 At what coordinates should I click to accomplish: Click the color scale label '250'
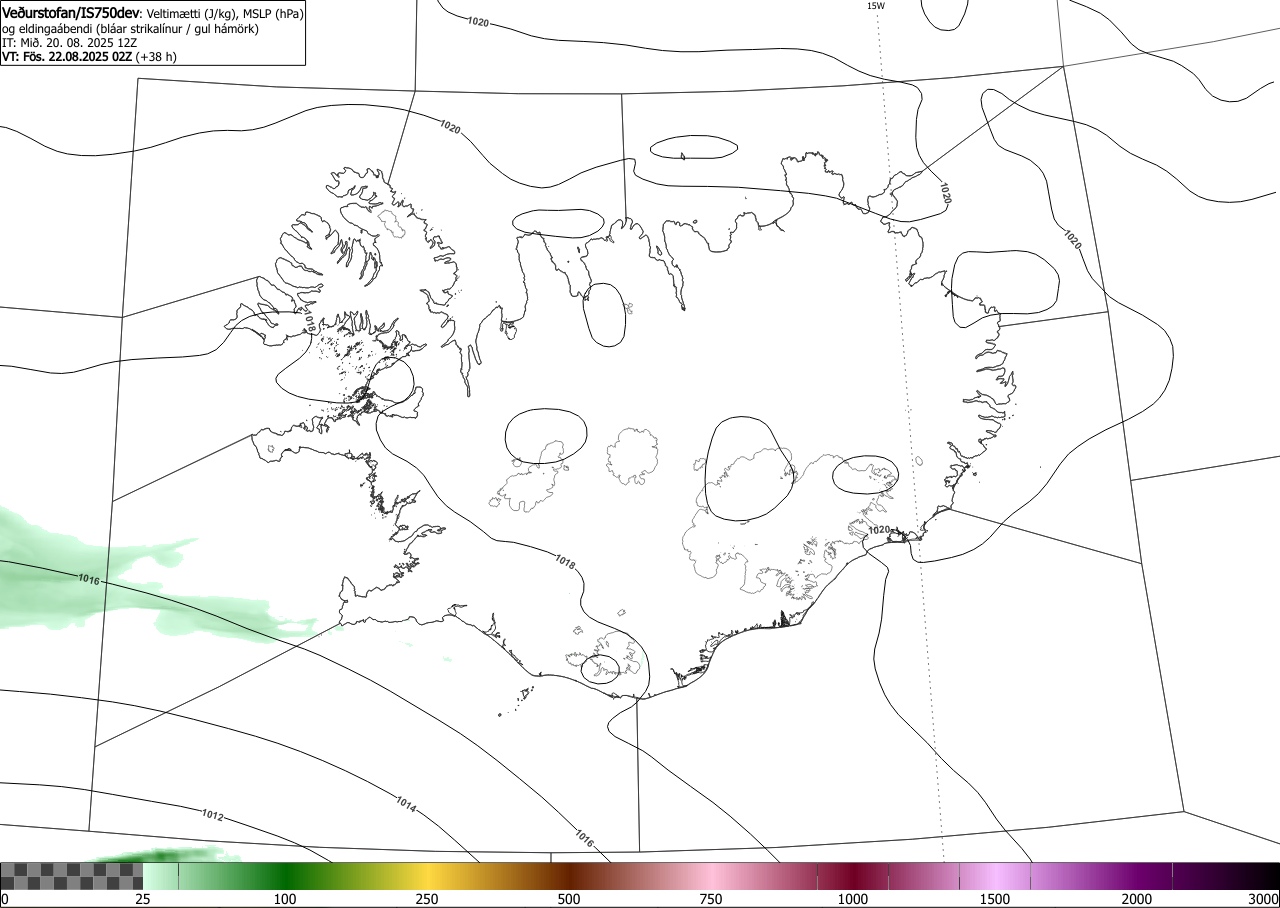point(427,900)
